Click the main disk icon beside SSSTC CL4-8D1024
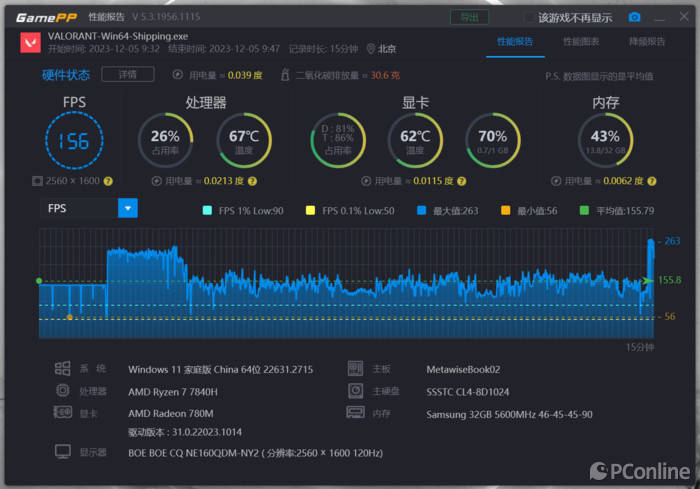Viewport: 700px width, 489px height. click(355, 391)
